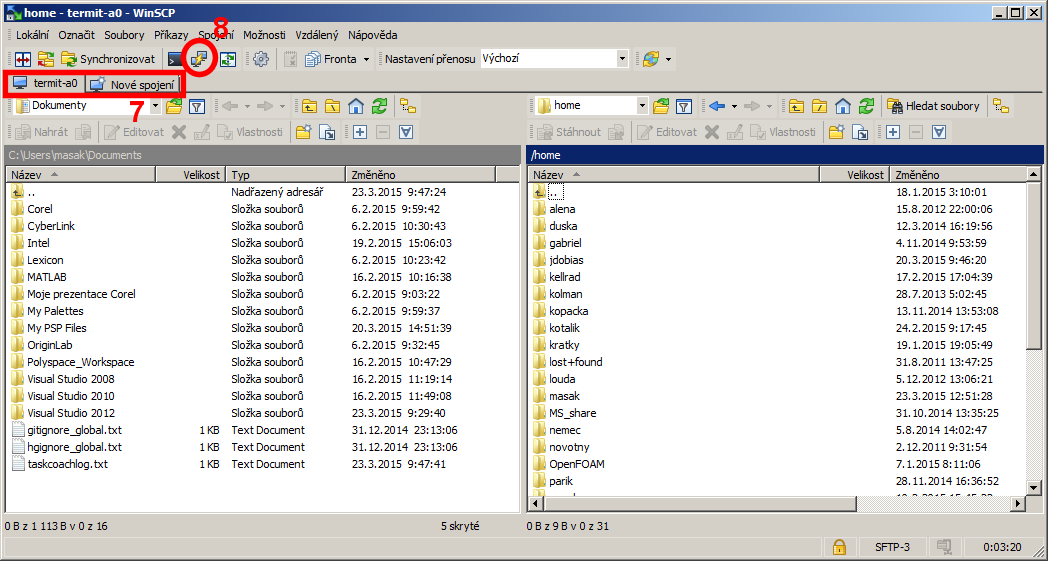
Task: Toggle the remote directory tree icon
Action: pyautogui.click(x=1001, y=106)
